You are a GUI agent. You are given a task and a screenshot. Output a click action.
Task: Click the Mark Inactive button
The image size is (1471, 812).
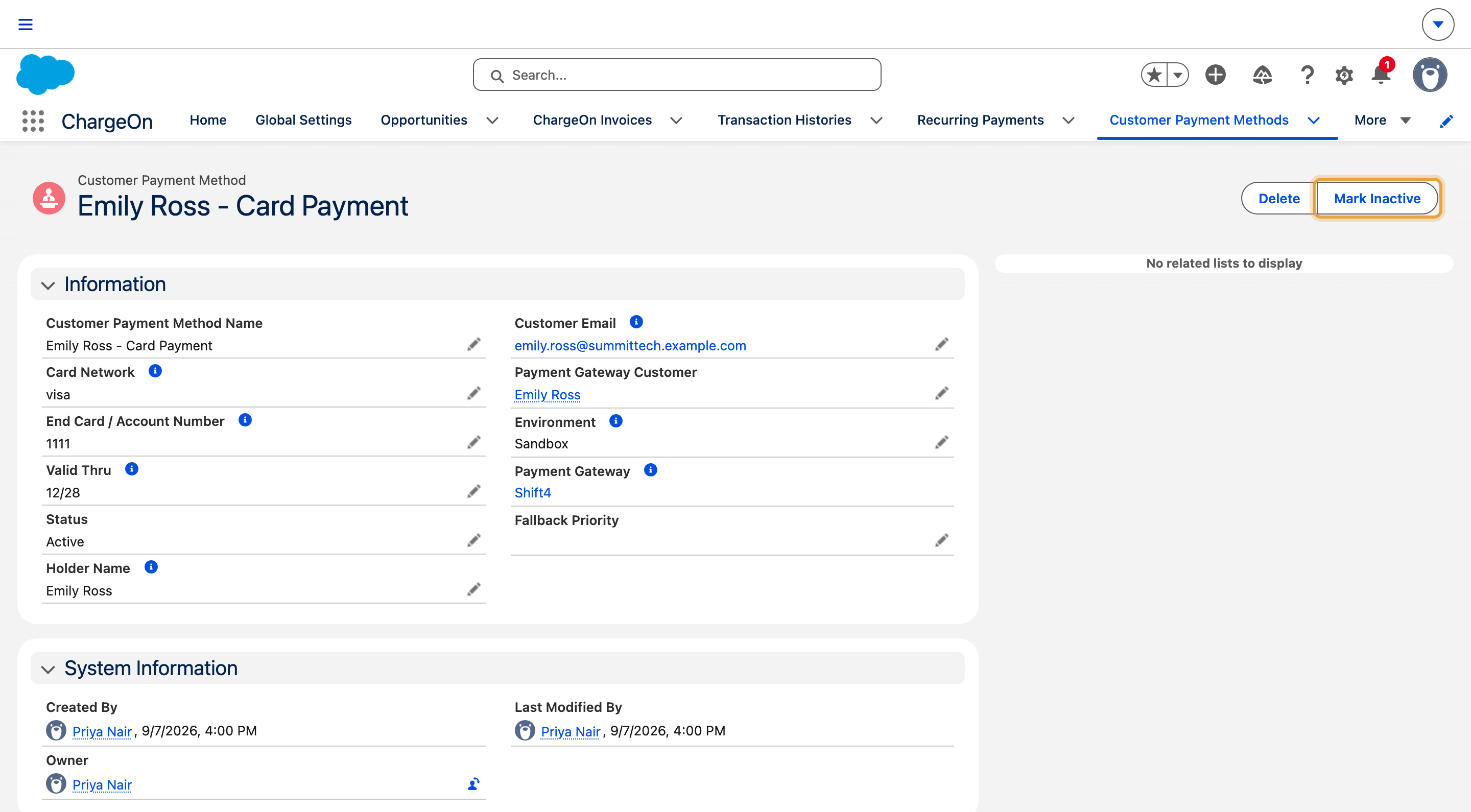point(1377,199)
